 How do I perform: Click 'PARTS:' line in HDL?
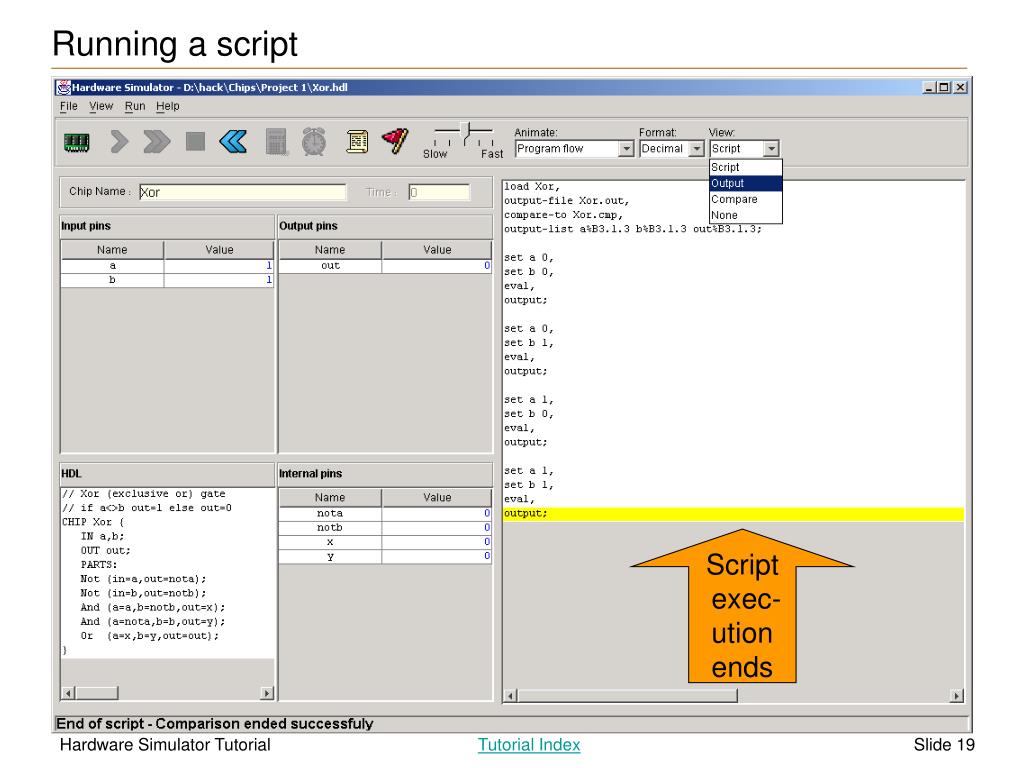(99, 565)
